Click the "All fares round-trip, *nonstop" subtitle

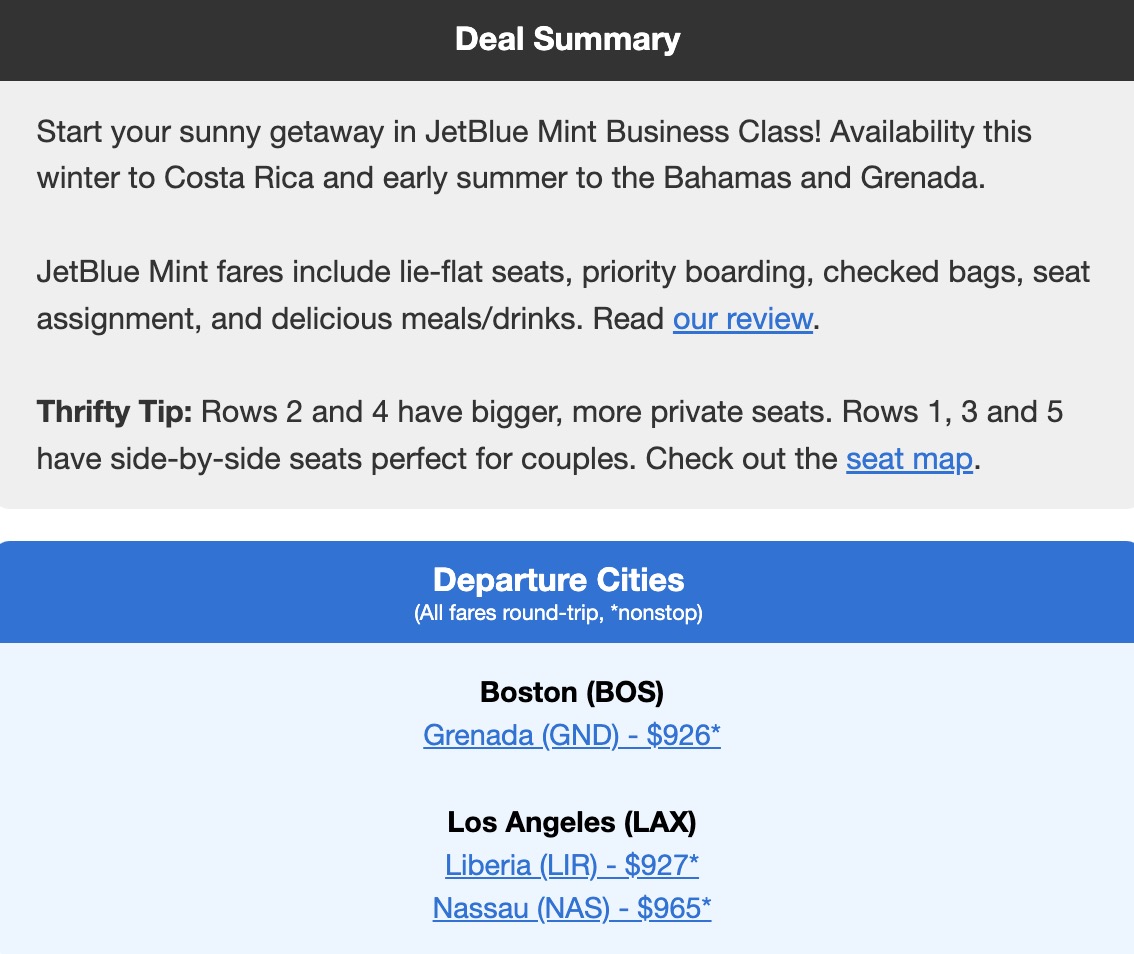coord(558,613)
